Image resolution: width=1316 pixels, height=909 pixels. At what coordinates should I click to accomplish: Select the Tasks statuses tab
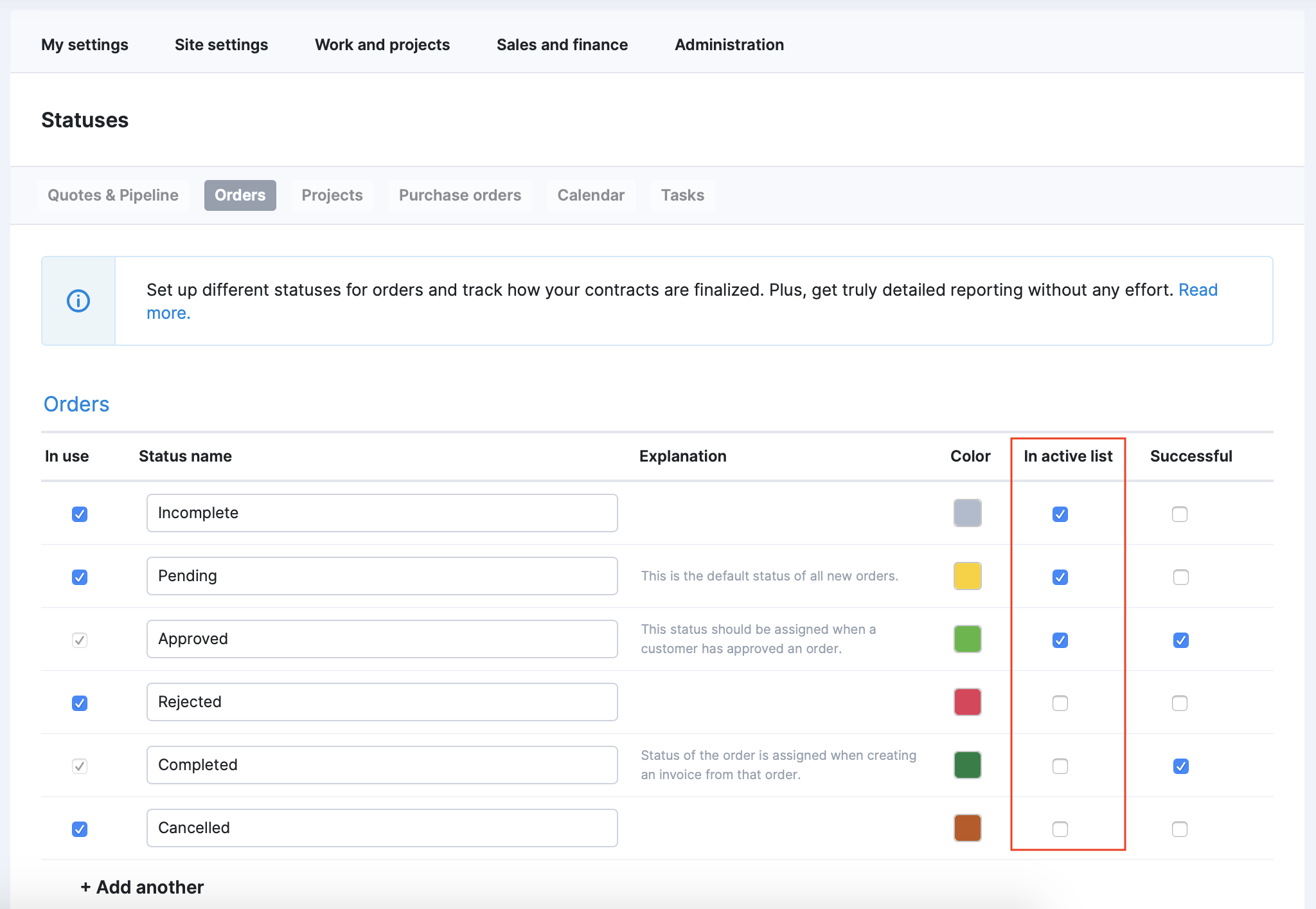click(x=682, y=195)
